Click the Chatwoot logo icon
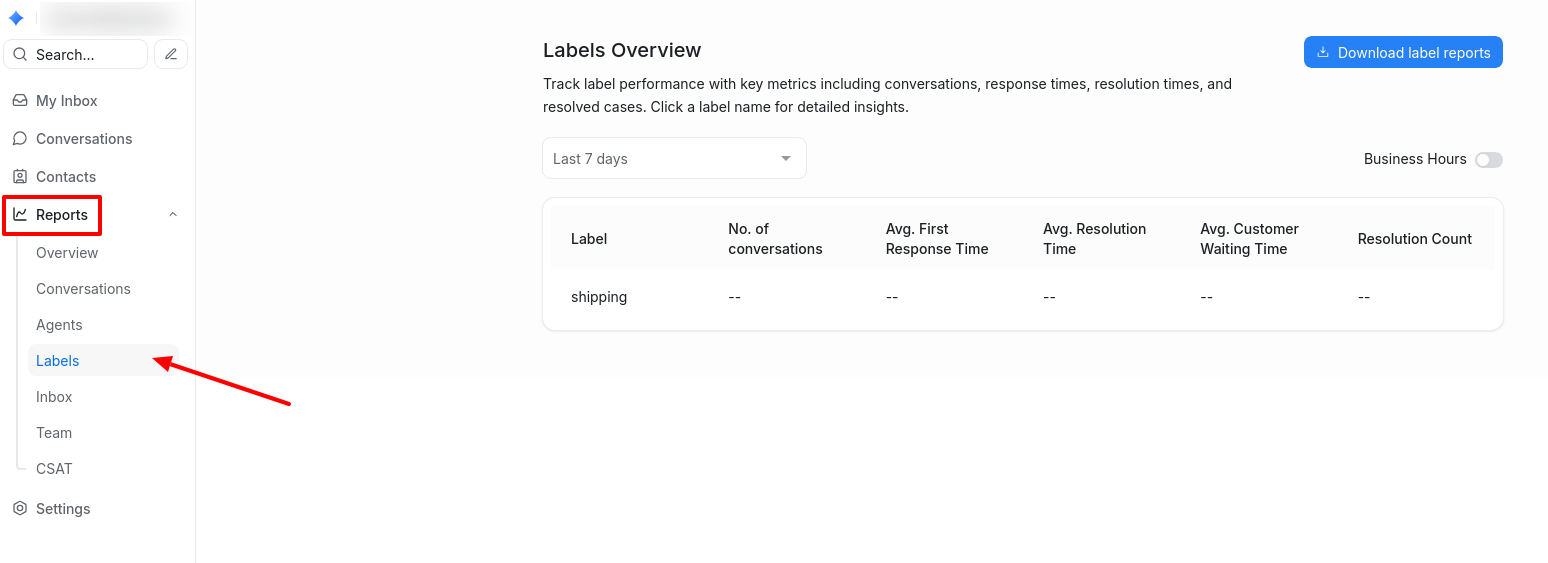Viewport: 1548px width, 563px height. click(x=16, y=18)
